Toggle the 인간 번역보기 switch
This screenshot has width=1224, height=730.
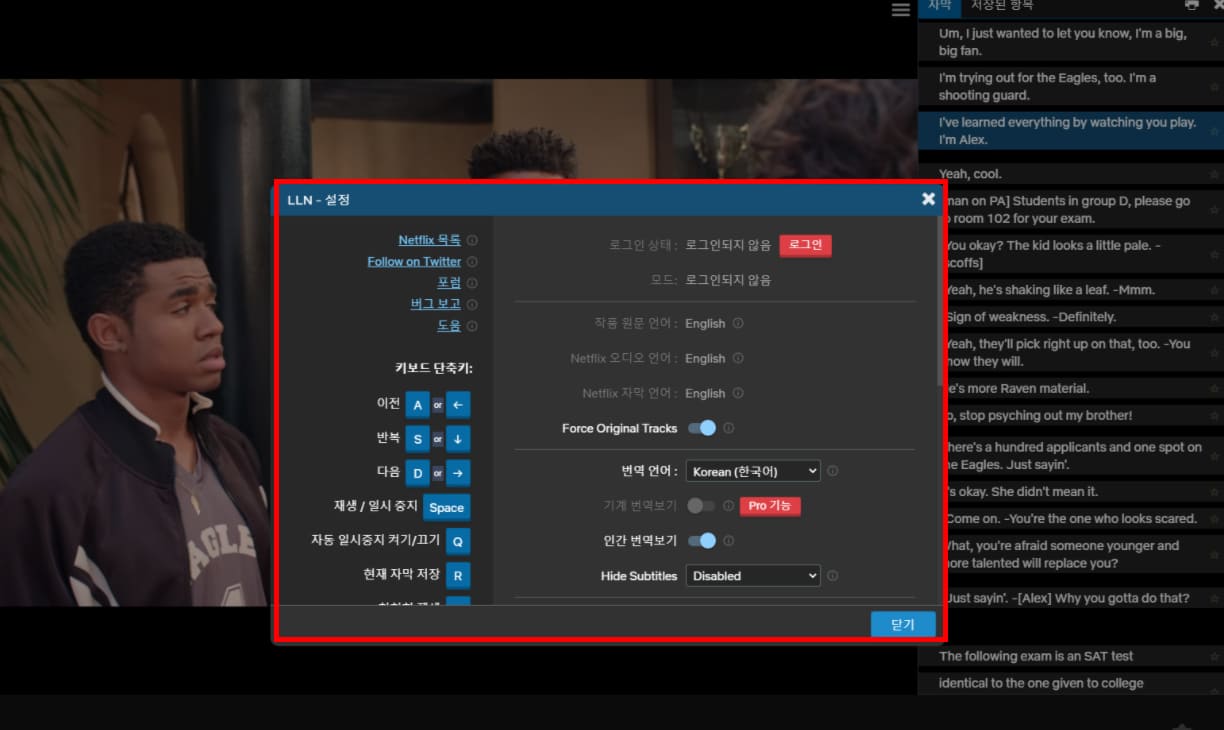click(x=702, y=541)
